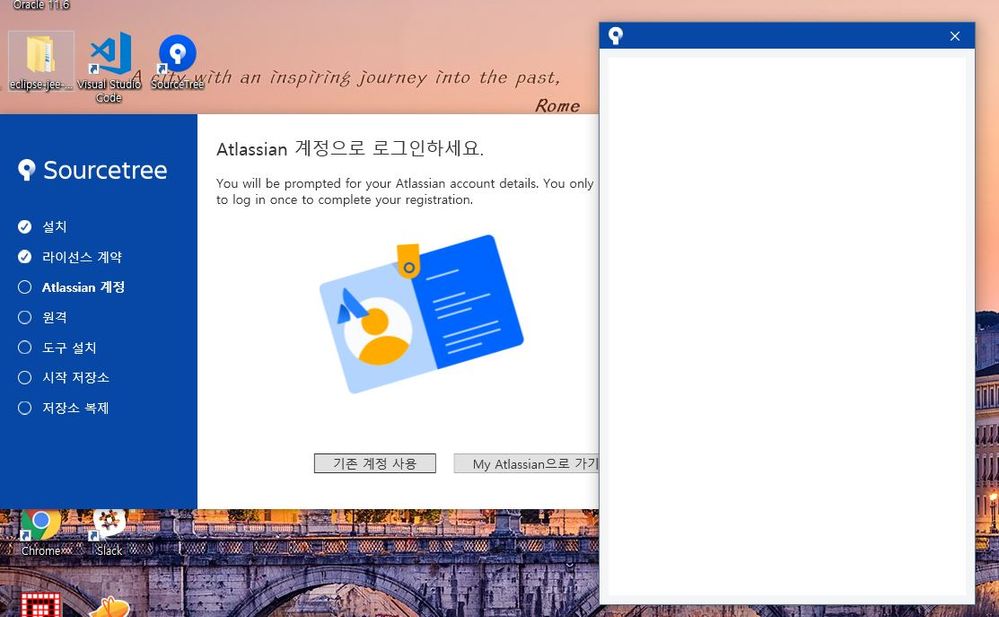Click the 라이선스 계약 step label
Image resolution: width=999 pixels, height=617 pixels.
[x=82, y=257]
